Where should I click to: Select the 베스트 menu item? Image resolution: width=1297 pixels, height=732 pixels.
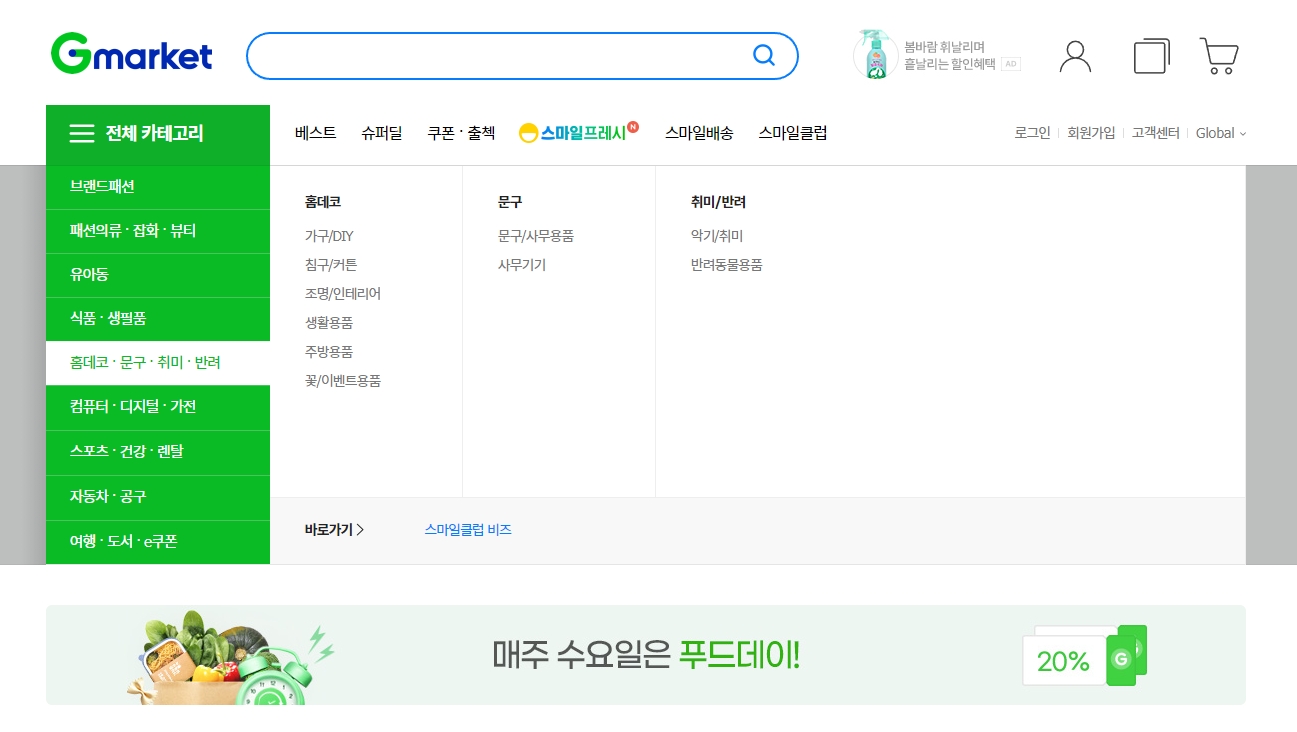coord(315,131)
